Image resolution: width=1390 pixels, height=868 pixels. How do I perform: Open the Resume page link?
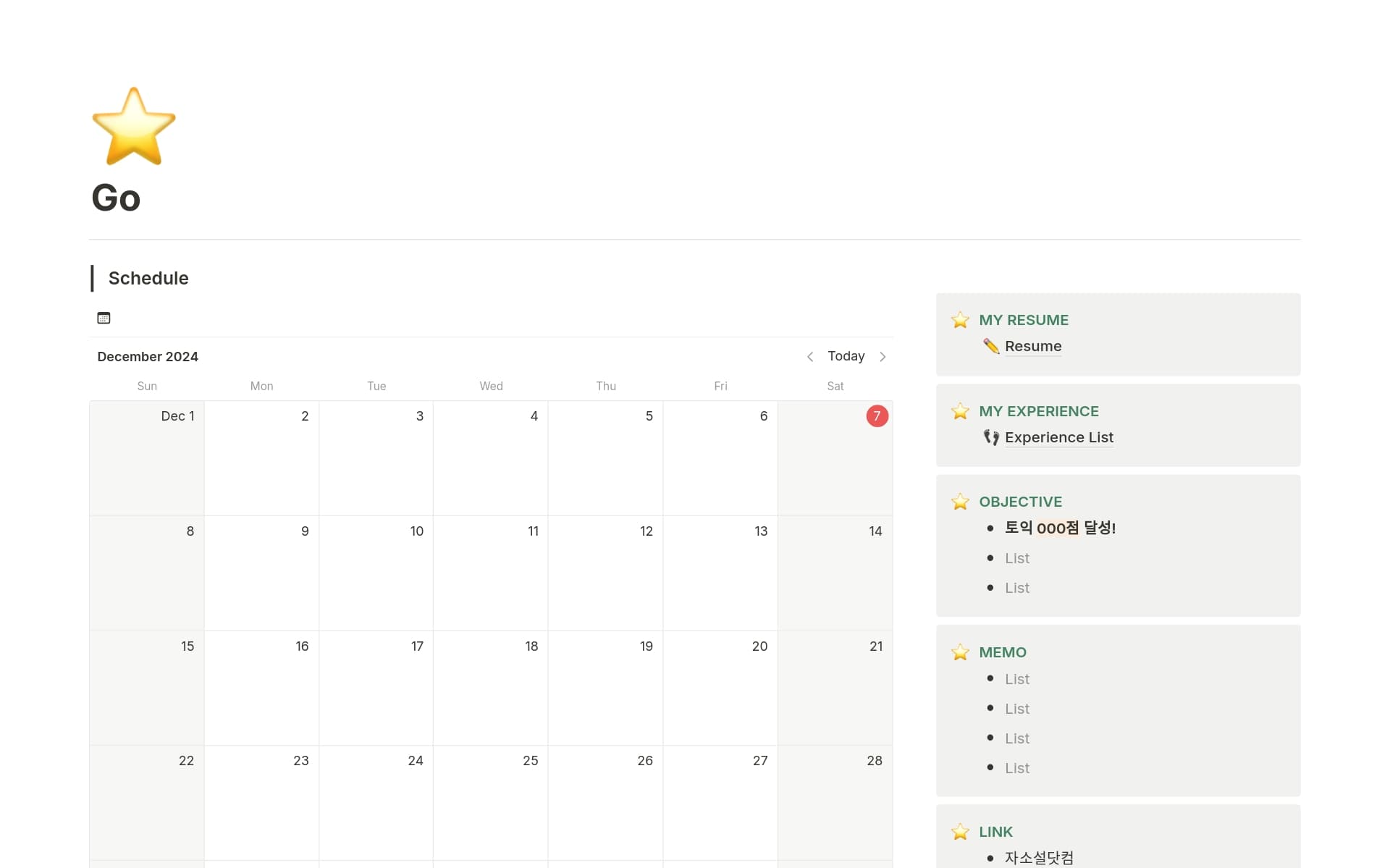(1032, 346)
